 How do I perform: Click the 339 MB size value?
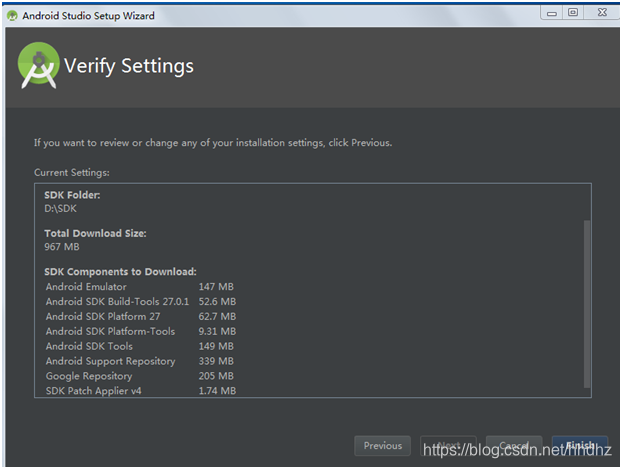(x=216, y=361)
